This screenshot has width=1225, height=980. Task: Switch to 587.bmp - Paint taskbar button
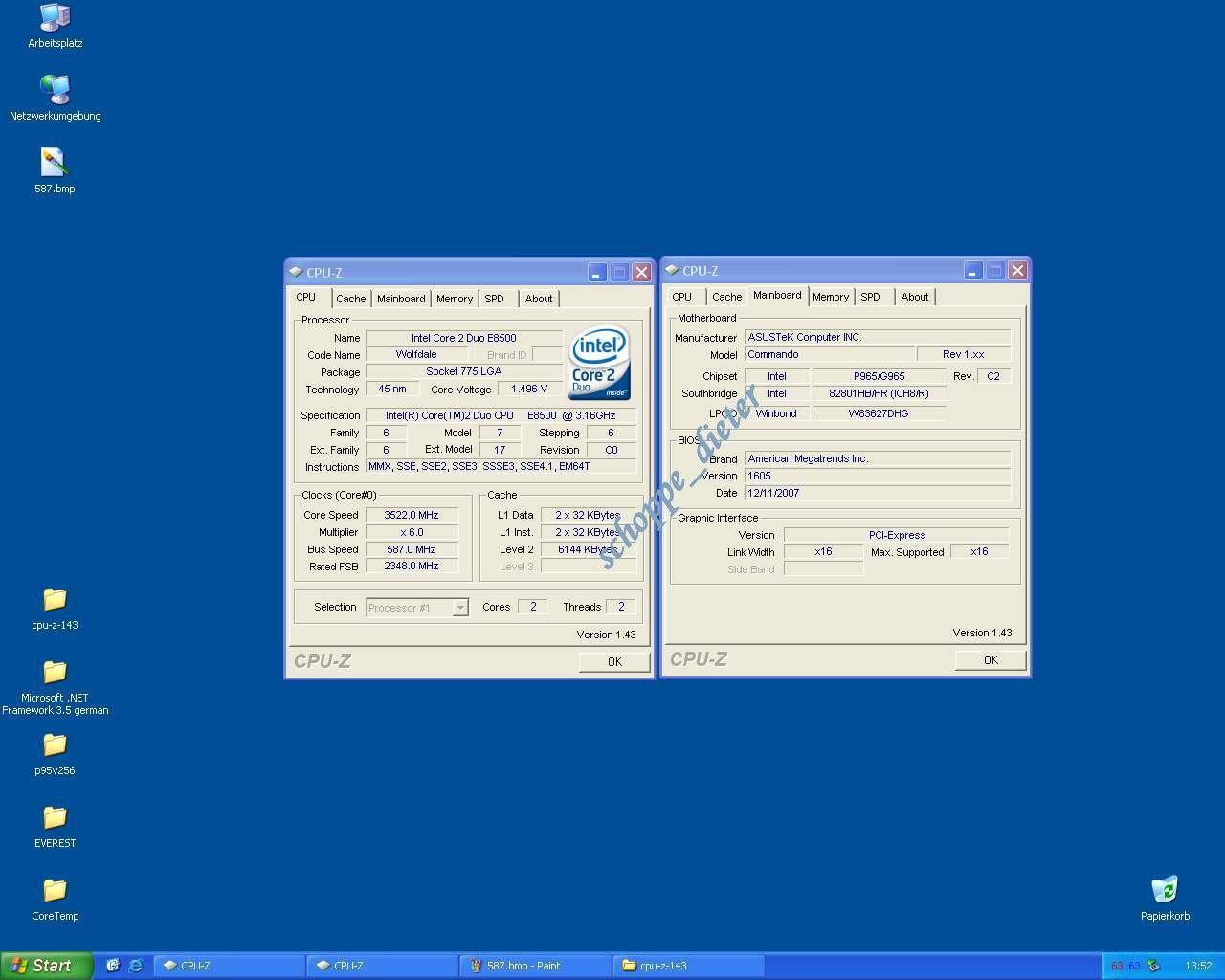[x=536, y=966]
